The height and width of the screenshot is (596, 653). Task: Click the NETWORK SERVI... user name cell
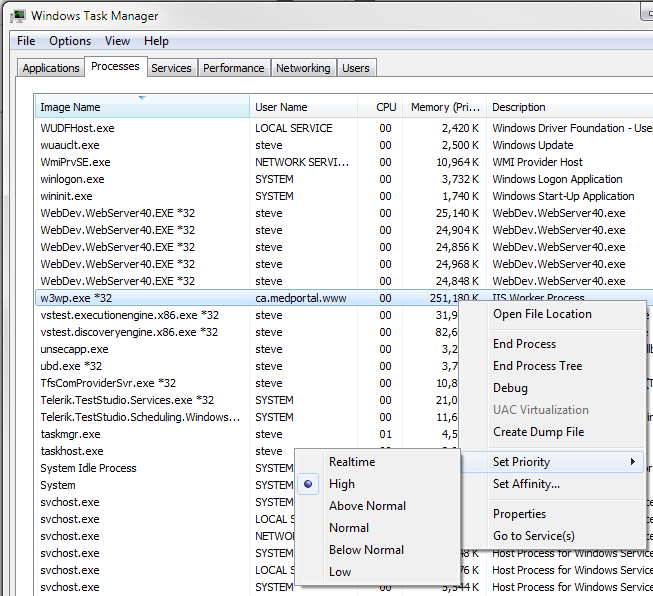coord(302,162)
